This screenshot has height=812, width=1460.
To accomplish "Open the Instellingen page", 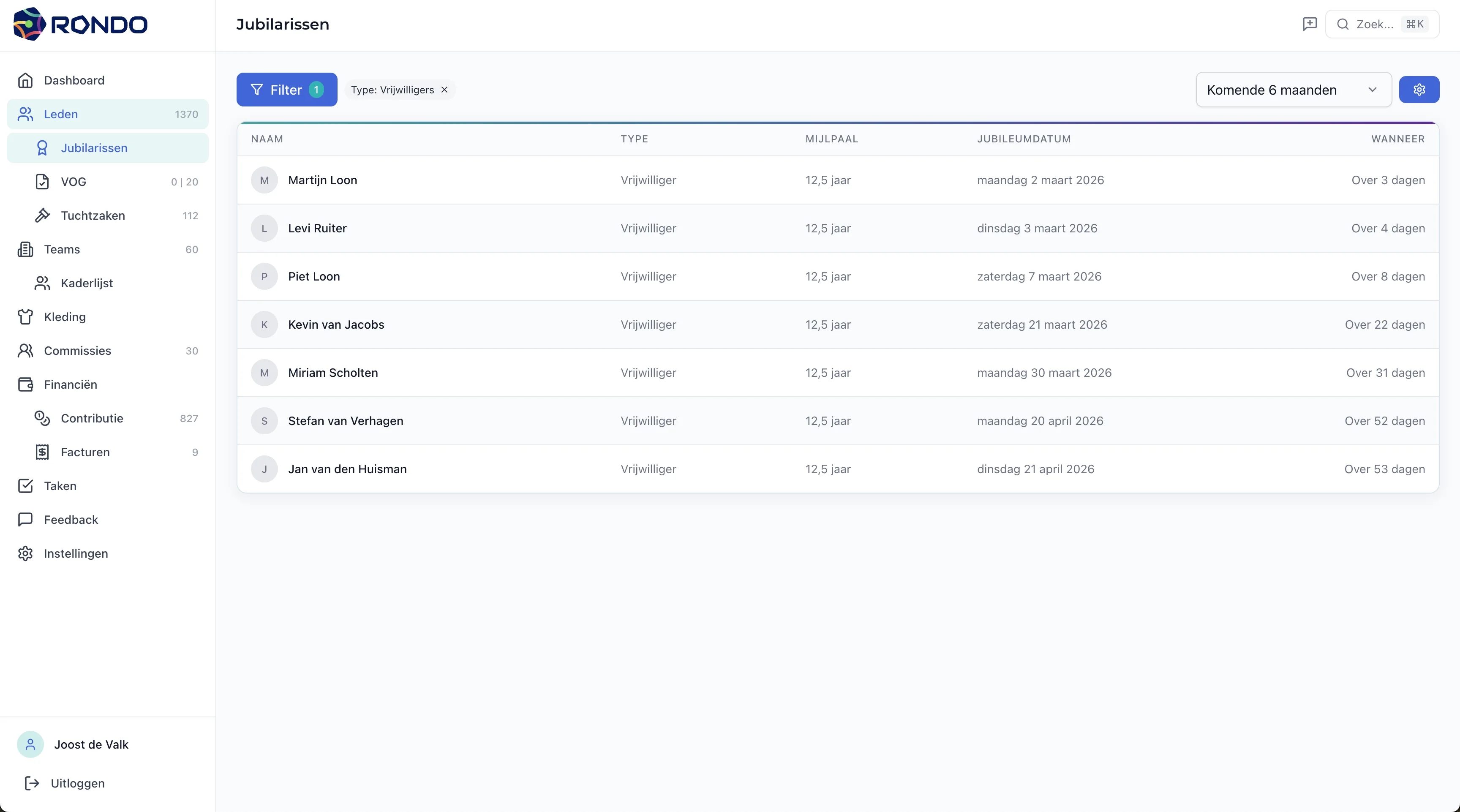I will 76,553.
